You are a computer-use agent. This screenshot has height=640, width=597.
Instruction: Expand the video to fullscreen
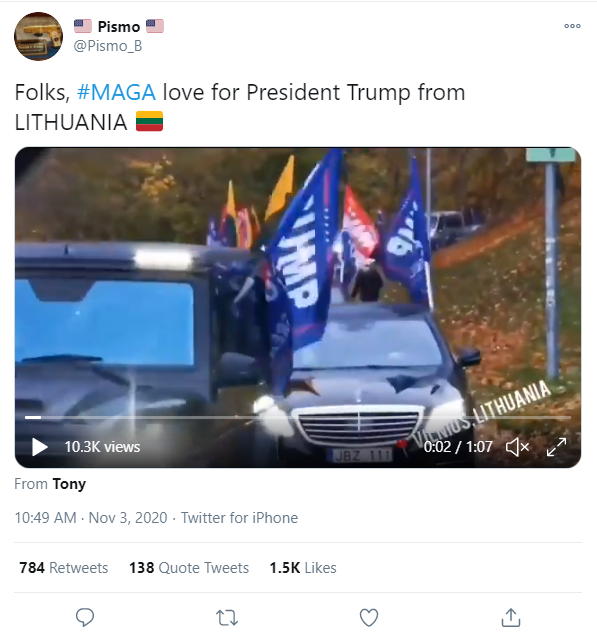(556, 447)
